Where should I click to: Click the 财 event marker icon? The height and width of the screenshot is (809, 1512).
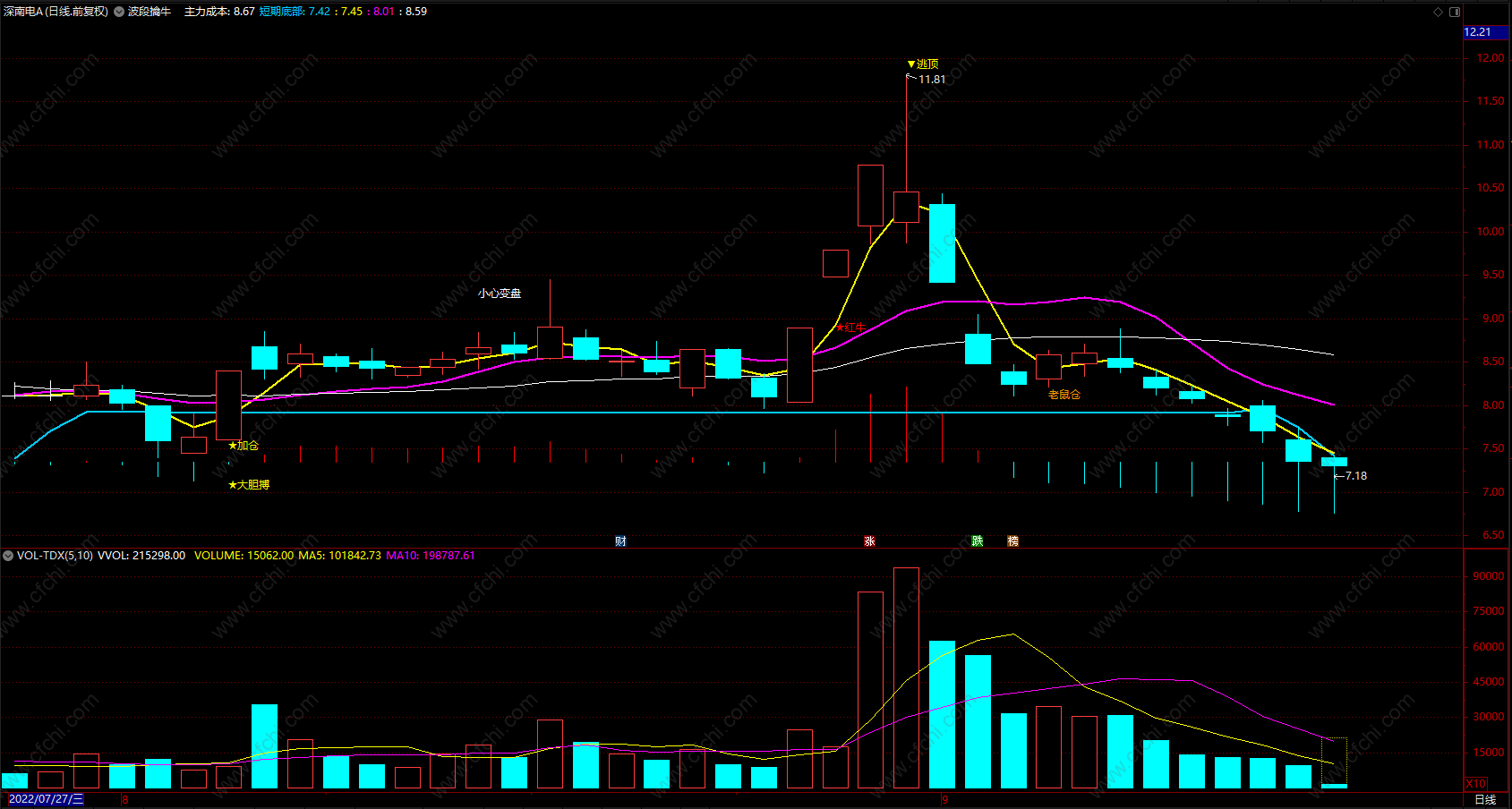[620, 541]
